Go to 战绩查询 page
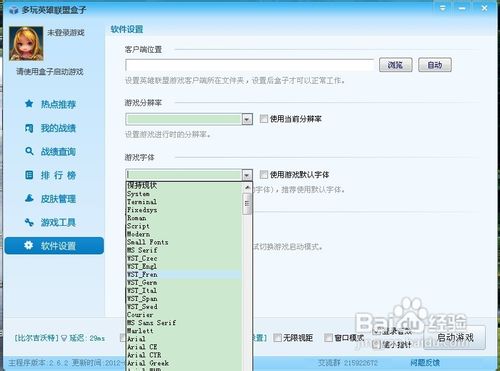This screenshot has width=500, height=371. click(x=58, y=152)
